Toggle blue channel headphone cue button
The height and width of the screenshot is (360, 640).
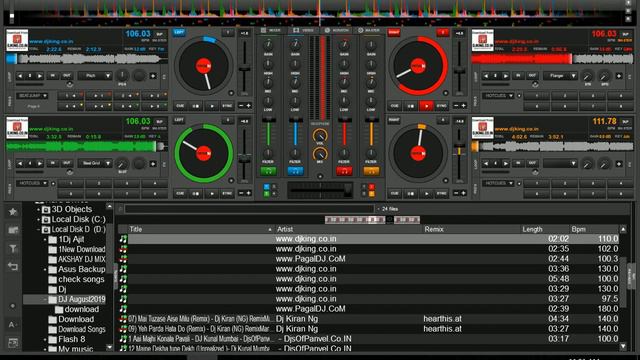click(x=295, y=171)
